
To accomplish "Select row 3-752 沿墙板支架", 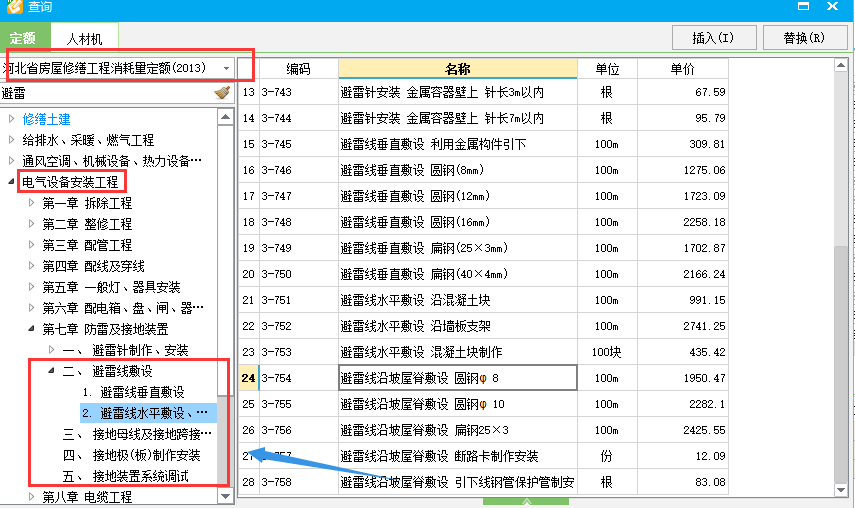I will click(x=483, y=326).
